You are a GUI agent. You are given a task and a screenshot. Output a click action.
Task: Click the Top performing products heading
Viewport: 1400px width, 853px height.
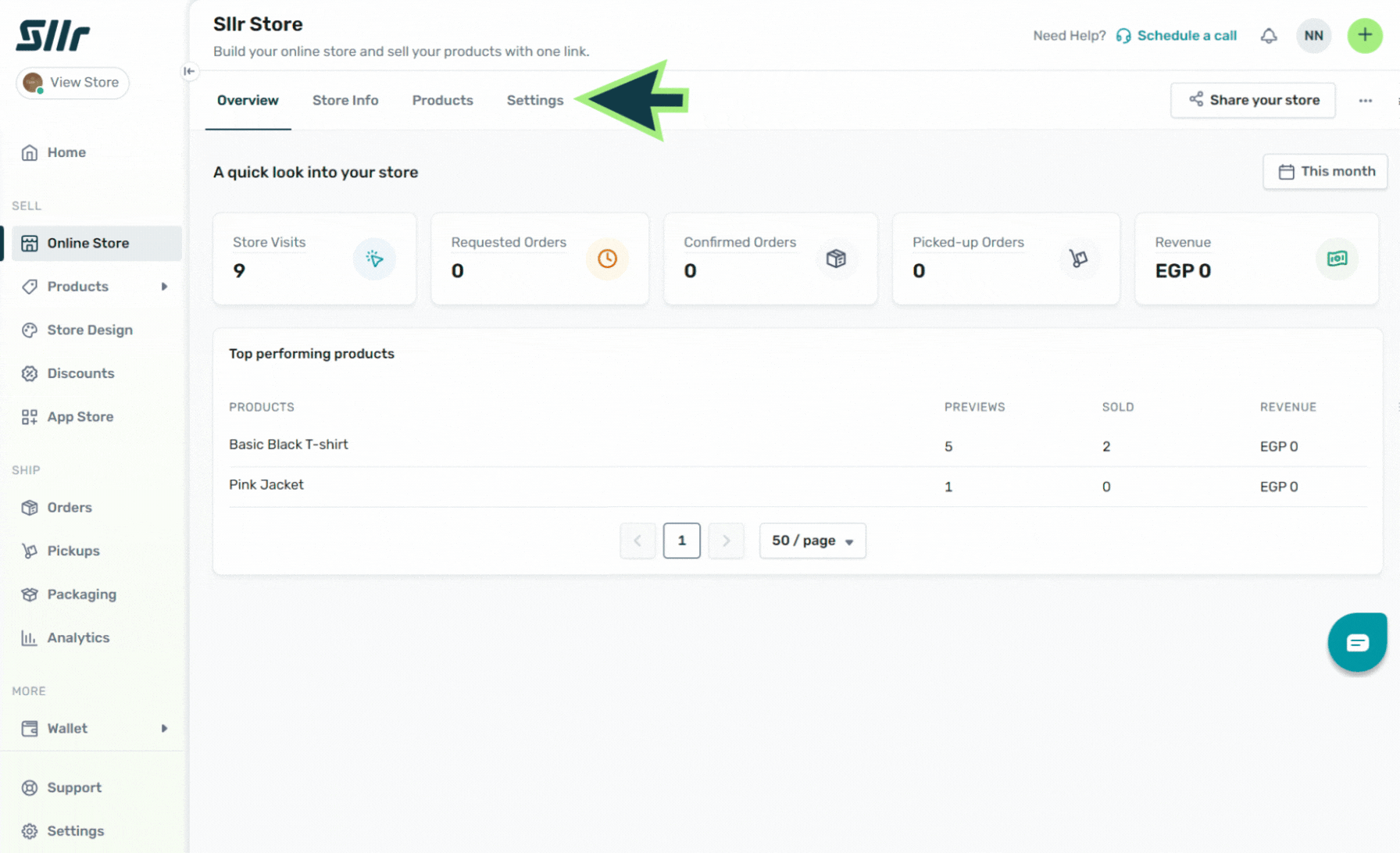(x=312, y=354)
